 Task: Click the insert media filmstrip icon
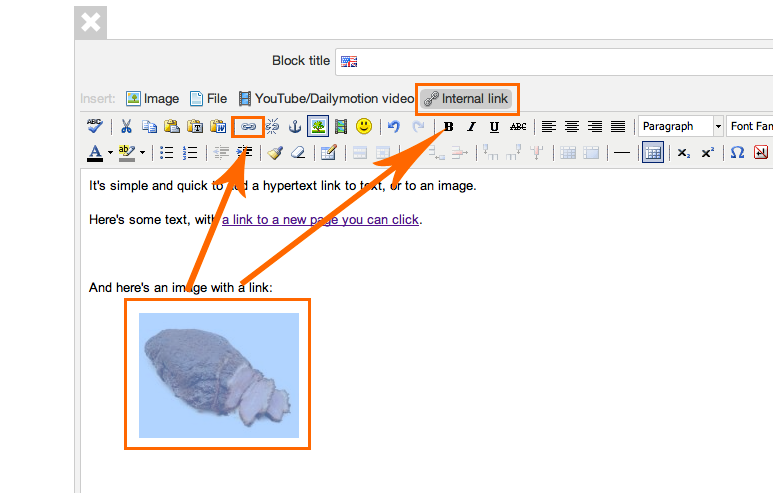click(x=341, y=127)
